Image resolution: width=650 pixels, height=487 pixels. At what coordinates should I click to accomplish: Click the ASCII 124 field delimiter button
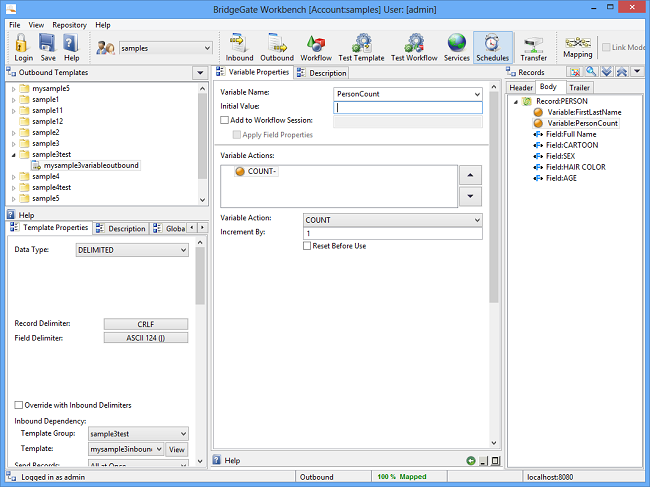point(146,338)
